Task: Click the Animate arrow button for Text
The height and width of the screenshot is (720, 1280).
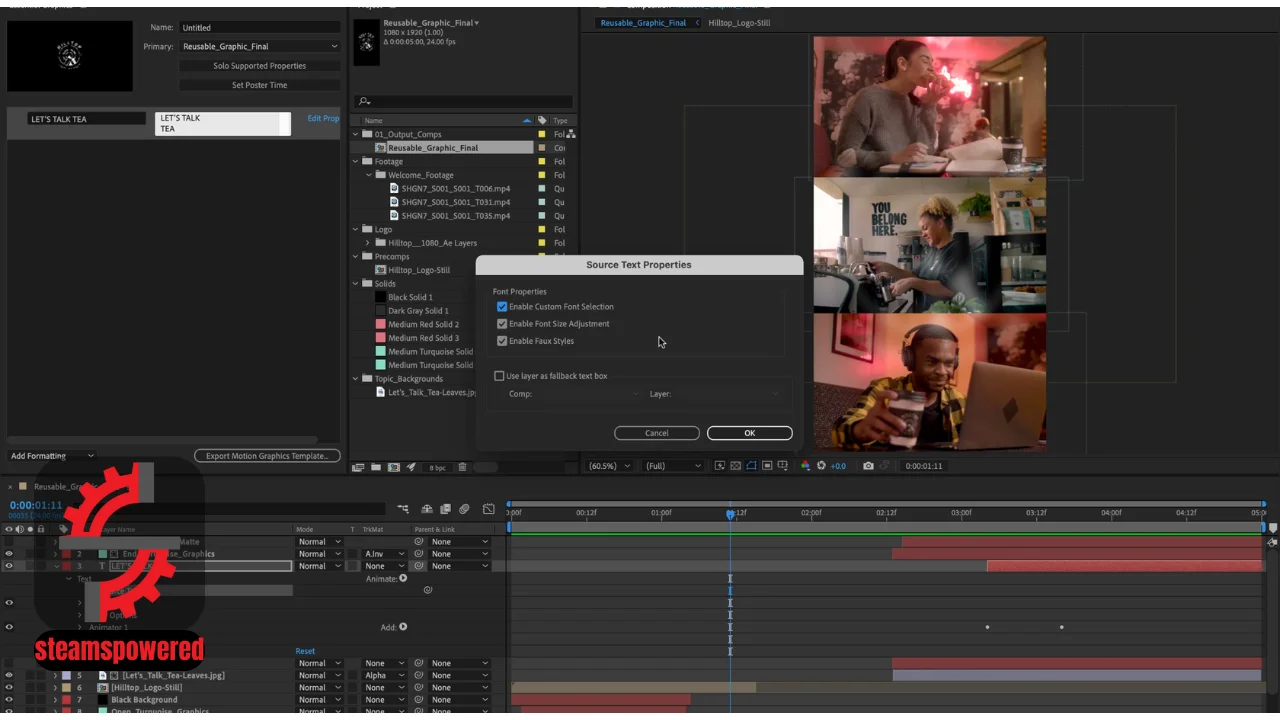Action: (403, 578)
